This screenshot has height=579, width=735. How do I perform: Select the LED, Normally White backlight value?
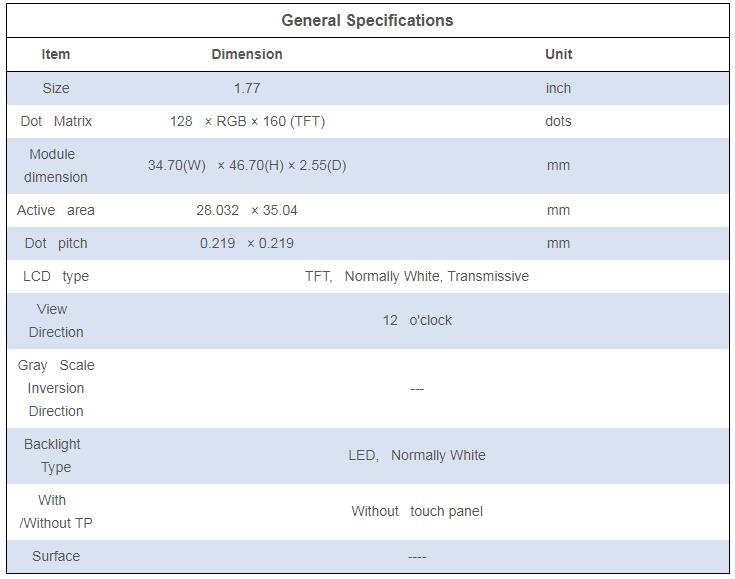pyautogui.click(x=417, y=455)
